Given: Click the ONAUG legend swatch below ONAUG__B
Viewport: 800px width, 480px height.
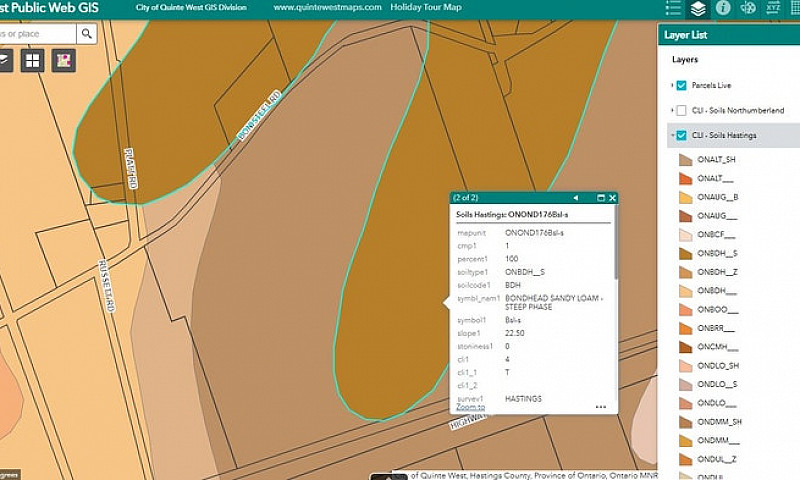Looking at the screenshot, I should pyautogui.click(x=685, y=216).
